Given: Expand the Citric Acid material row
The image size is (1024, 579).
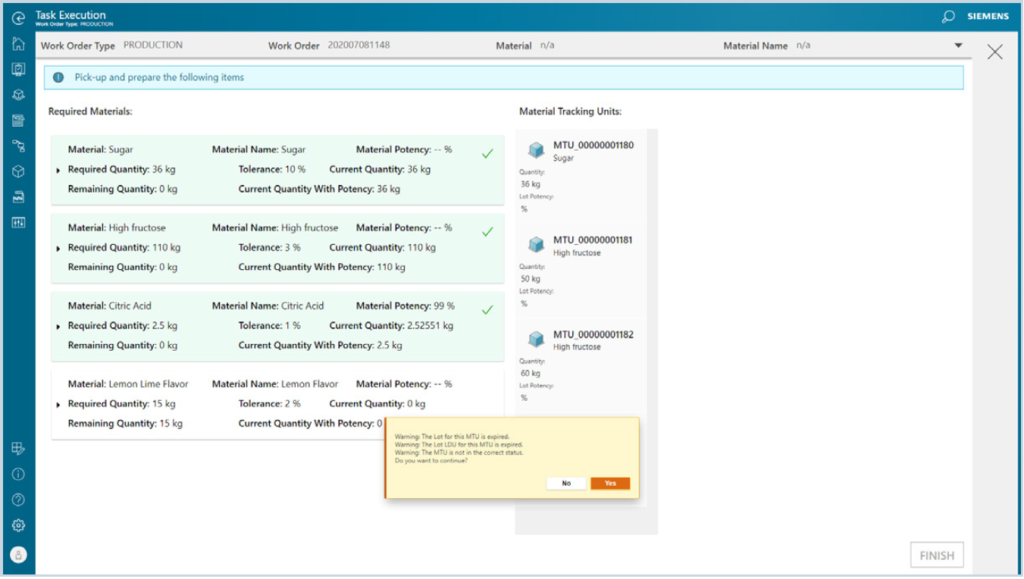Looking at the screenshot, I should click(58, 326).
